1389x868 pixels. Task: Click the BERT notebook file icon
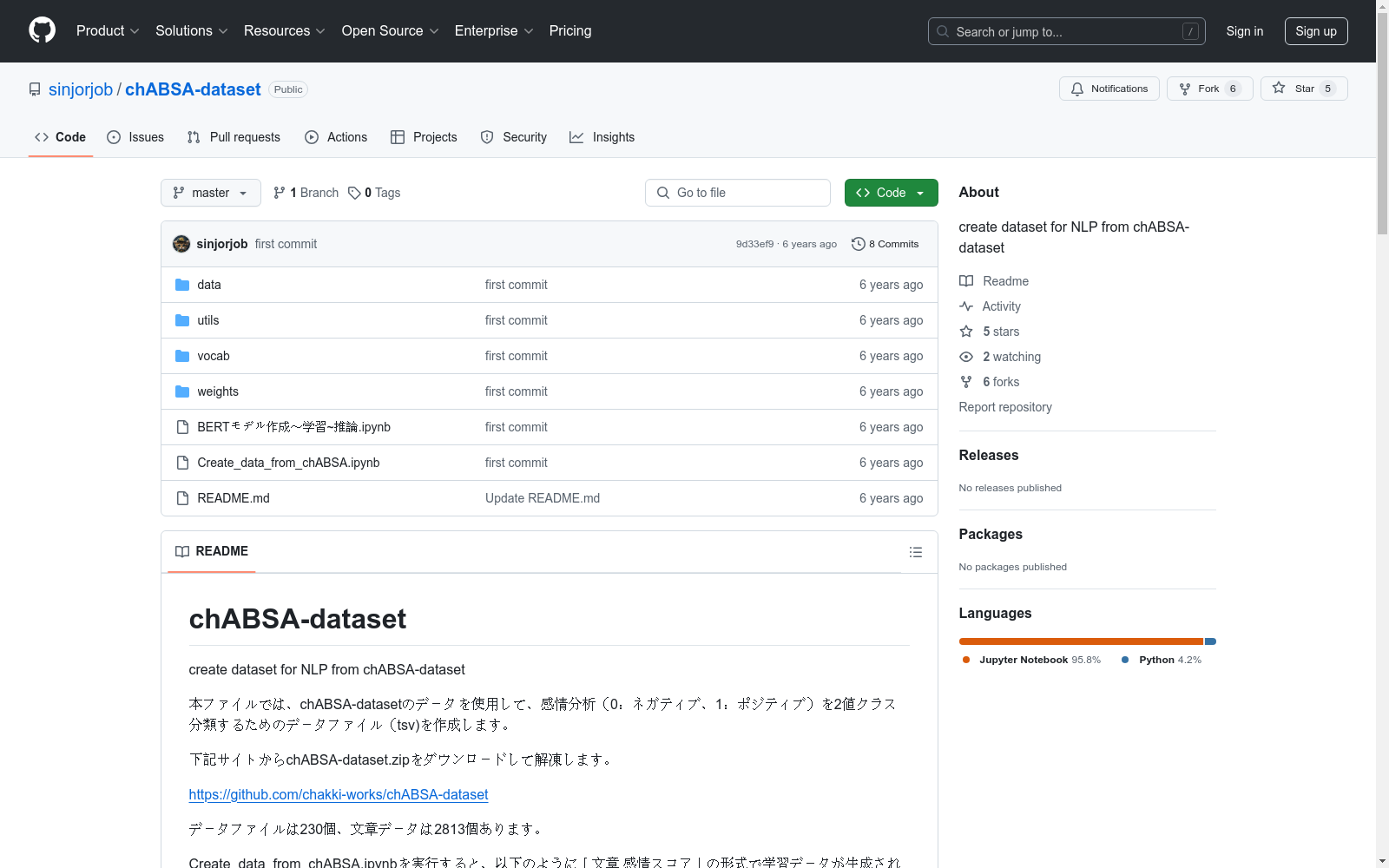point(182,427)
